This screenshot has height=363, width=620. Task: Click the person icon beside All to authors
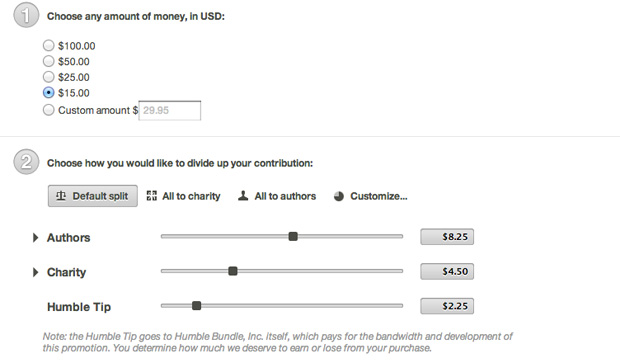[243, 195]
